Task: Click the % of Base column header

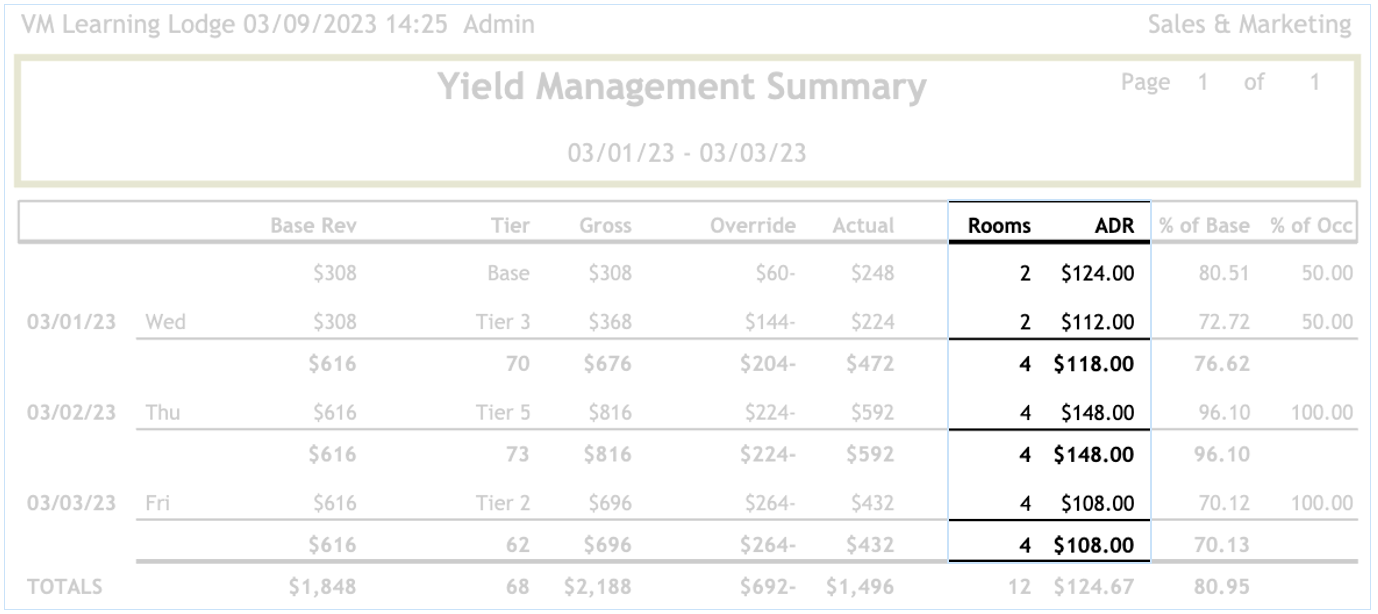Action: tap(1204, 226)
